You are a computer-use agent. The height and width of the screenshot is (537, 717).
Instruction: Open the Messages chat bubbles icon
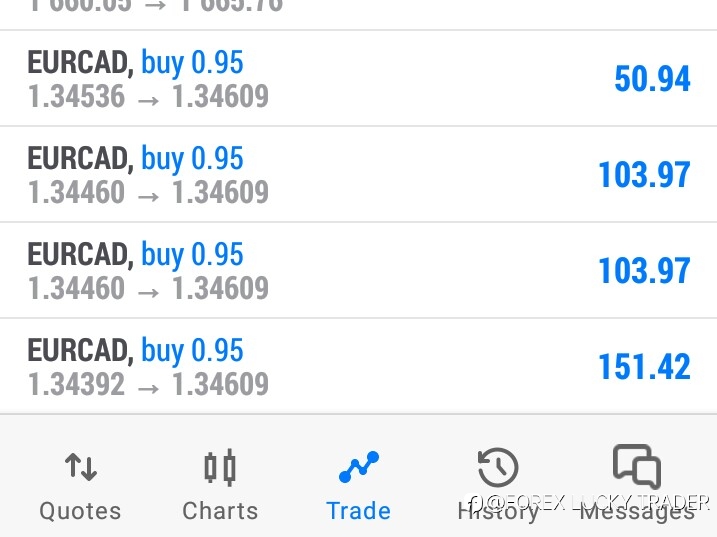coord(637,466)
